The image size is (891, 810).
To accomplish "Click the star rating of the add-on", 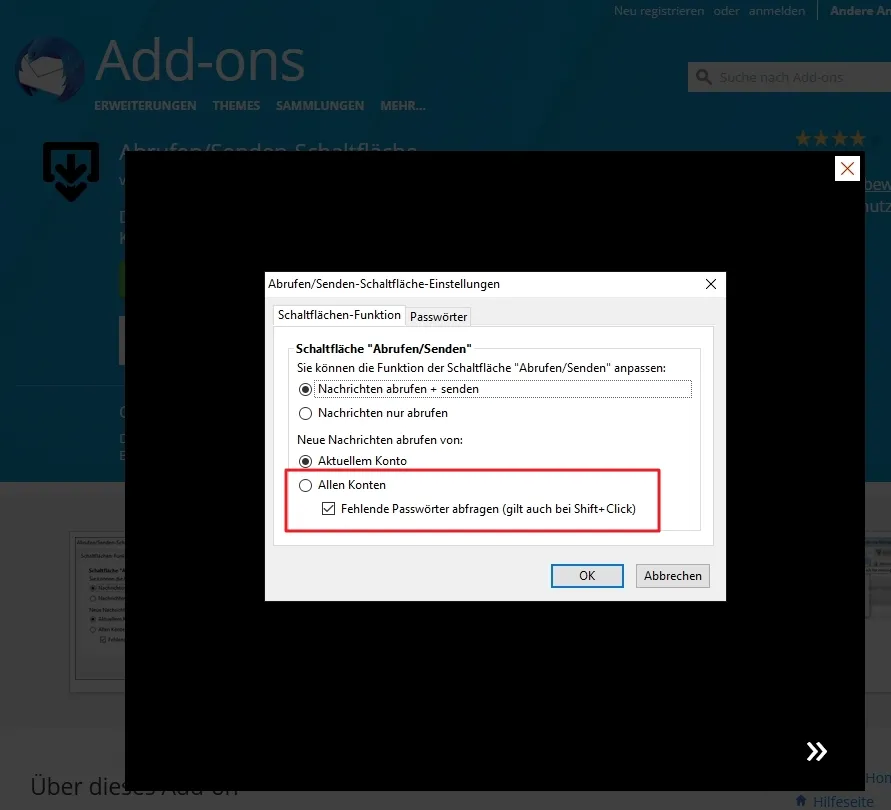I will tap(830, 138).
